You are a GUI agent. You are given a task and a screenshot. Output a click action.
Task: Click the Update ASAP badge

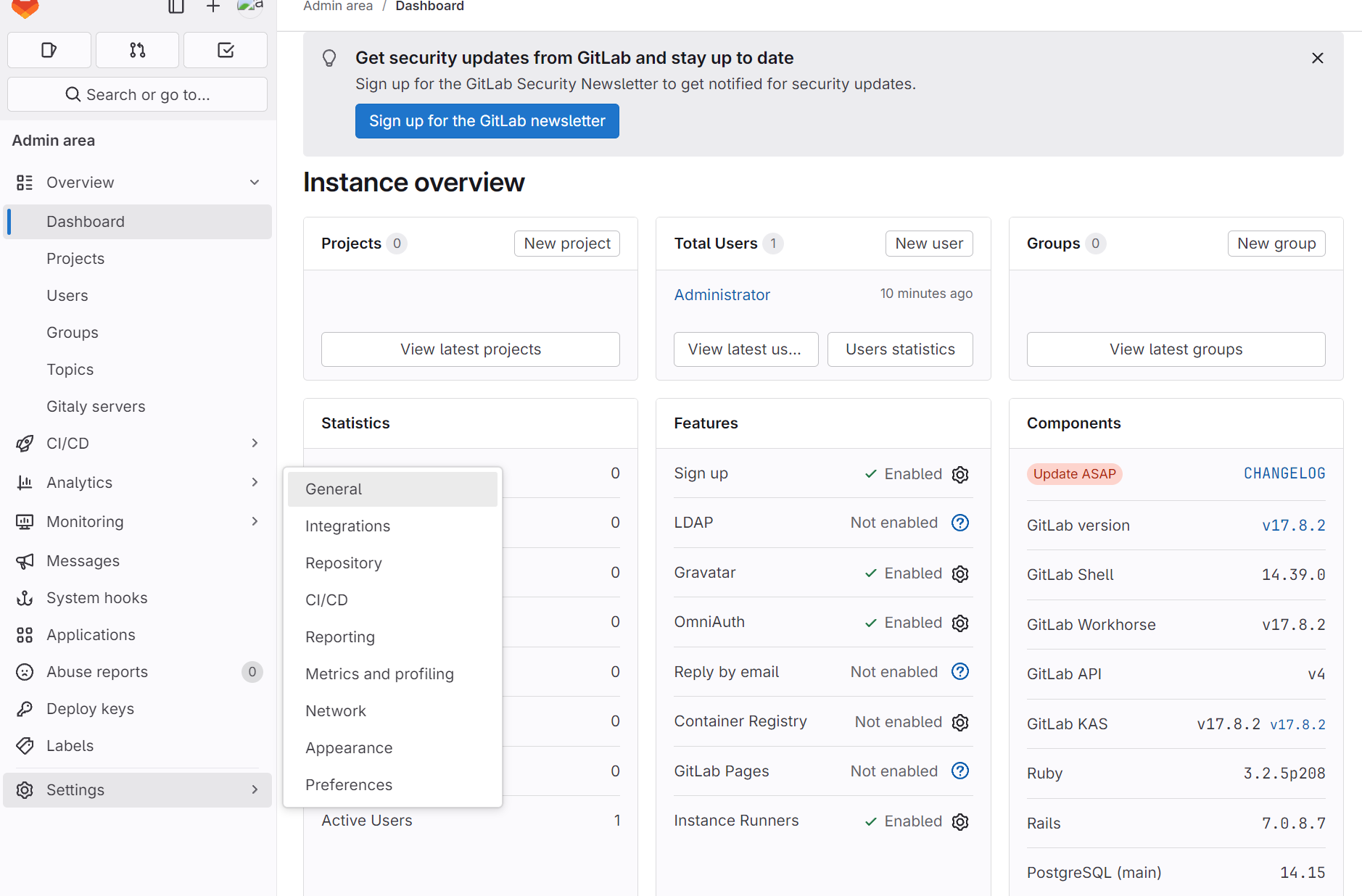[1074, 474]
